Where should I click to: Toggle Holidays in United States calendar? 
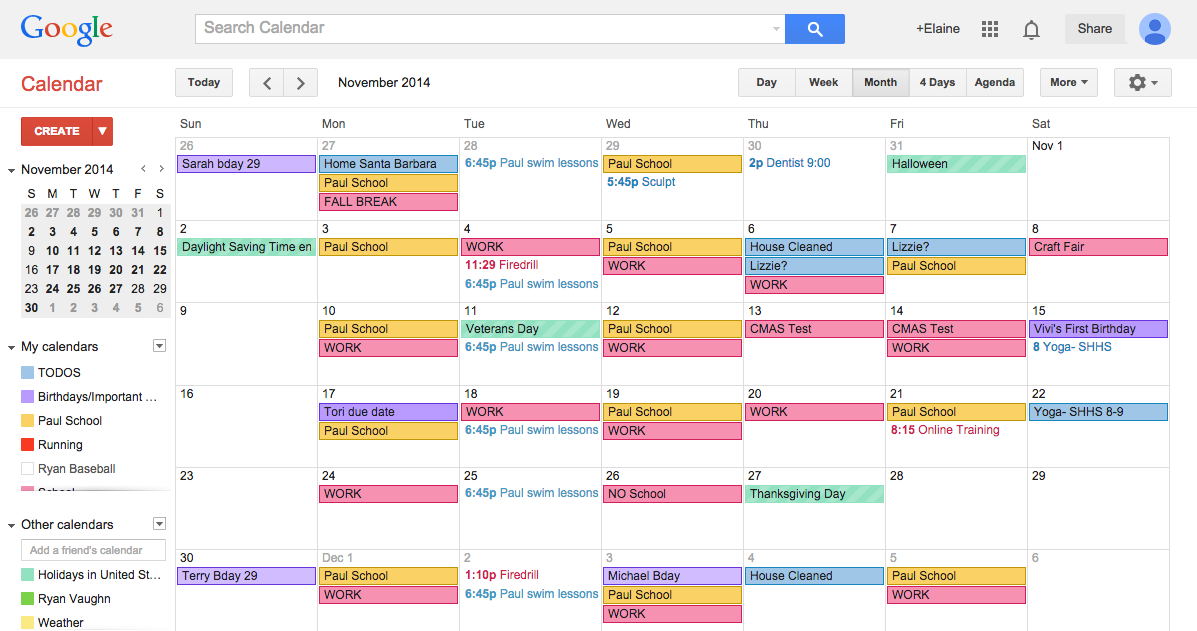(27, 575)
